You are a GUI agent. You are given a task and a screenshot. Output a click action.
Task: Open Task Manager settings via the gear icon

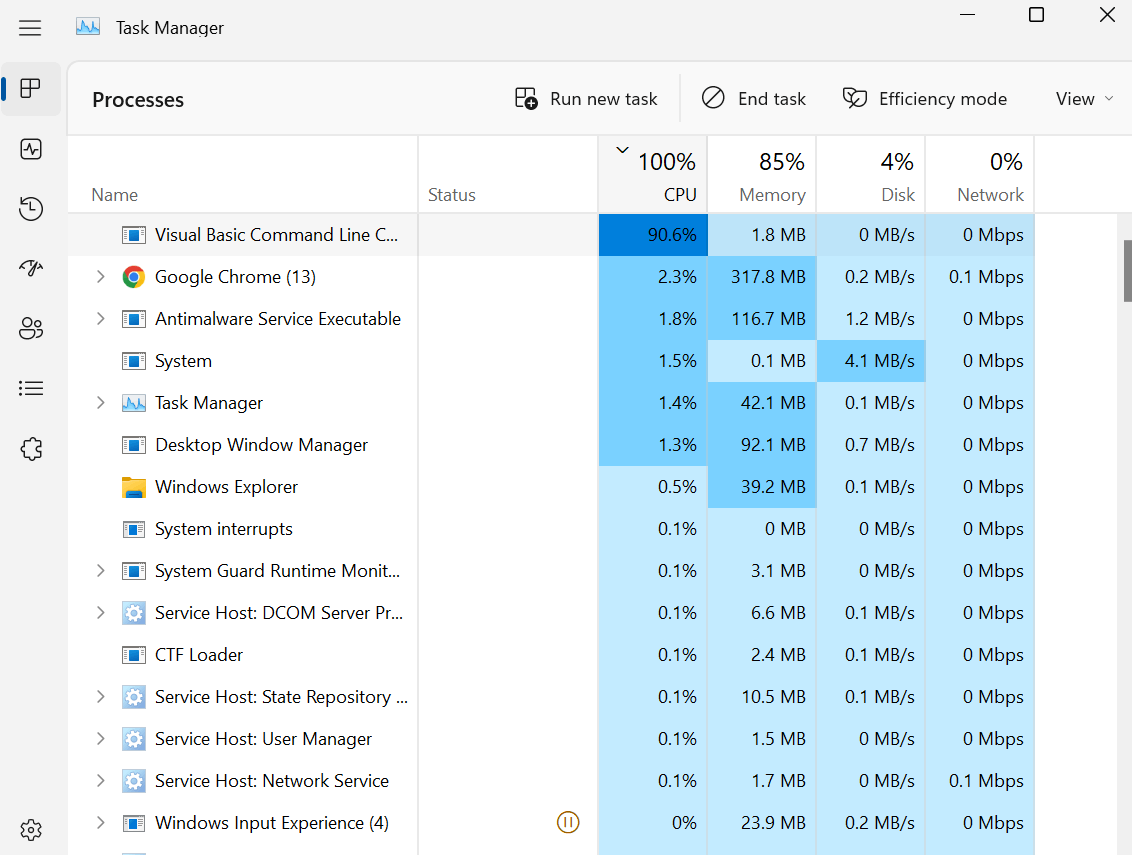pyautogui.click(x=30, y=830)
